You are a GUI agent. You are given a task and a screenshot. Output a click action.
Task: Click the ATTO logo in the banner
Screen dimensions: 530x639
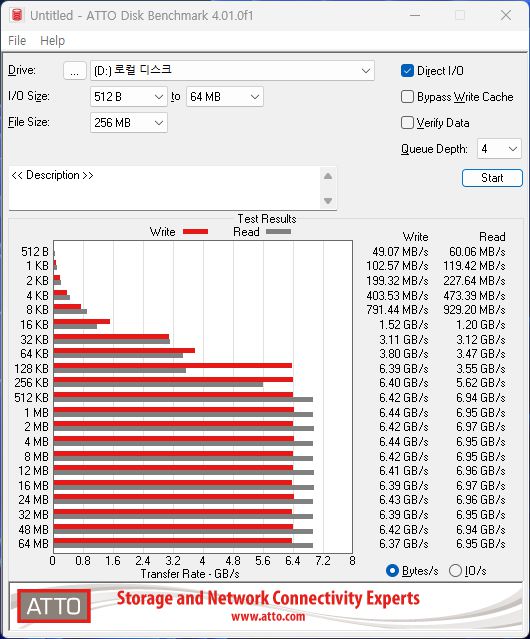(54, 606)
